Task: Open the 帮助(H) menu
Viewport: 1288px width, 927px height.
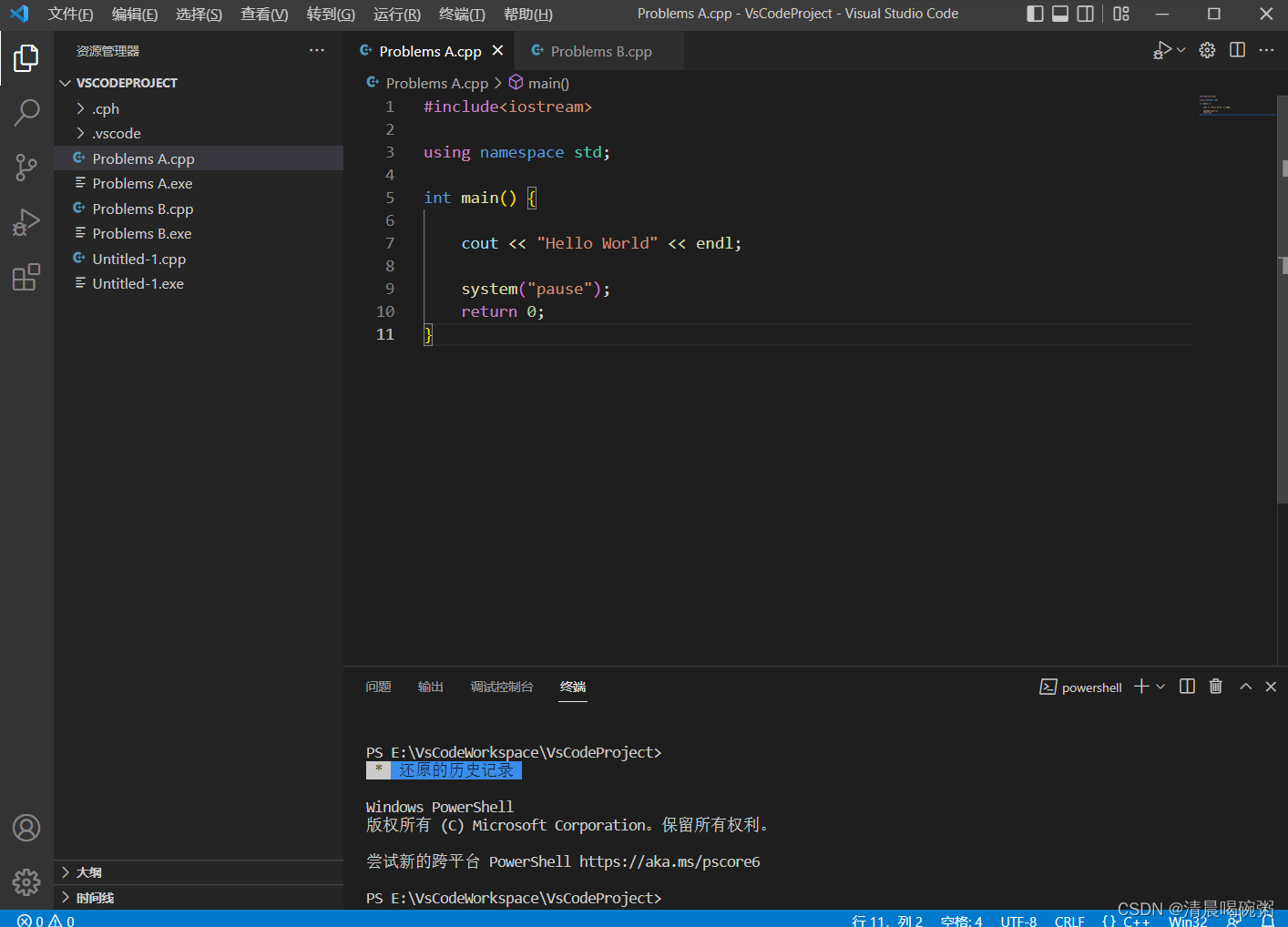Action: click(x=528, y=14)
